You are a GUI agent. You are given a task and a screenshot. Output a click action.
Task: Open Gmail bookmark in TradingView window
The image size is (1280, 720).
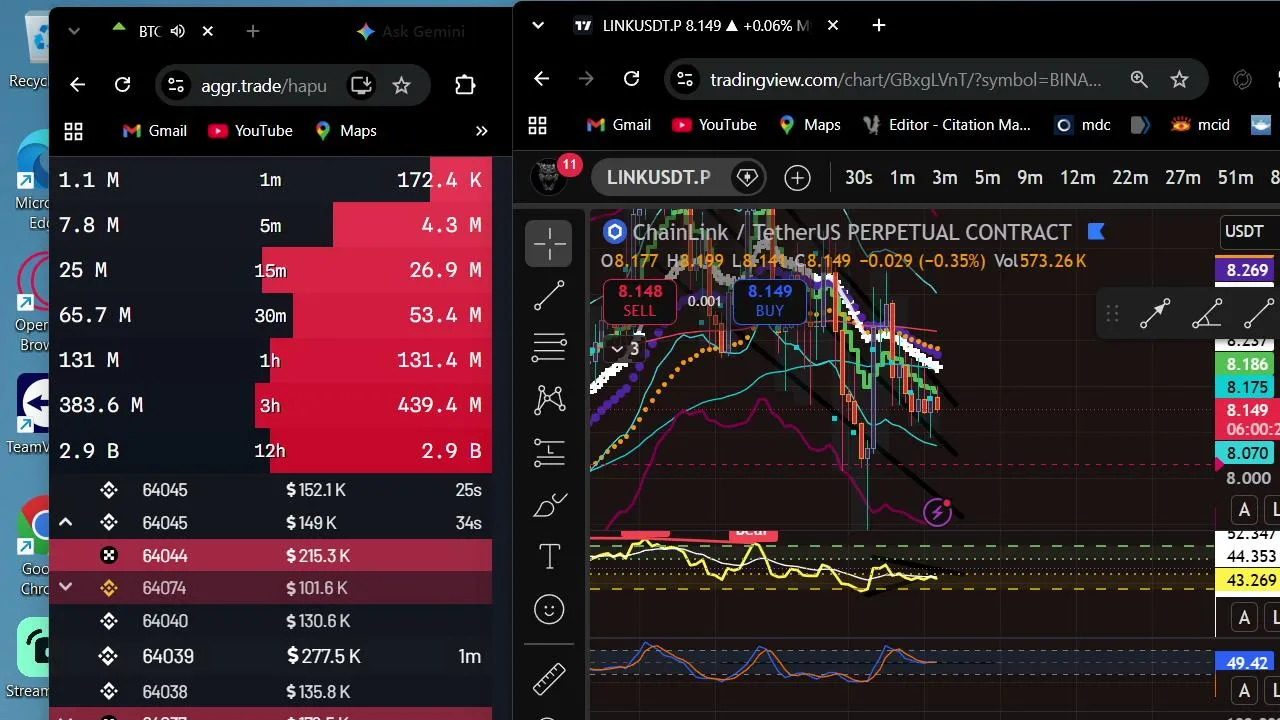[618, 125]
